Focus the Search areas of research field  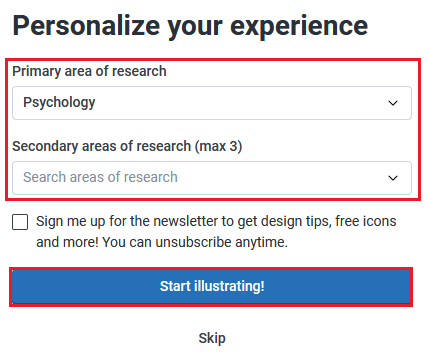tap(212, 178)
